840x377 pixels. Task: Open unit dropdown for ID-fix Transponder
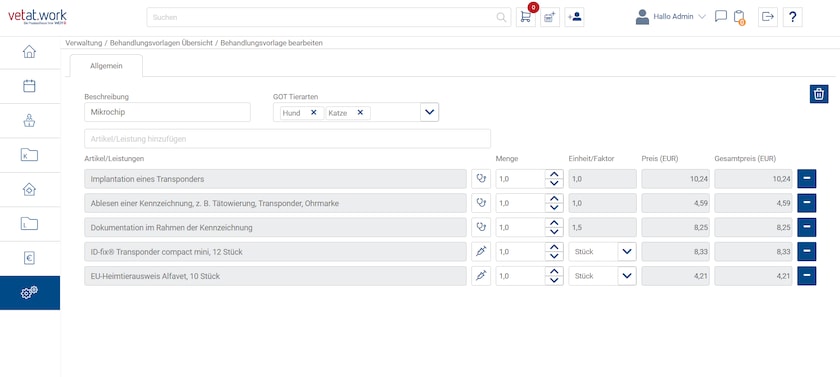(627, 252)
